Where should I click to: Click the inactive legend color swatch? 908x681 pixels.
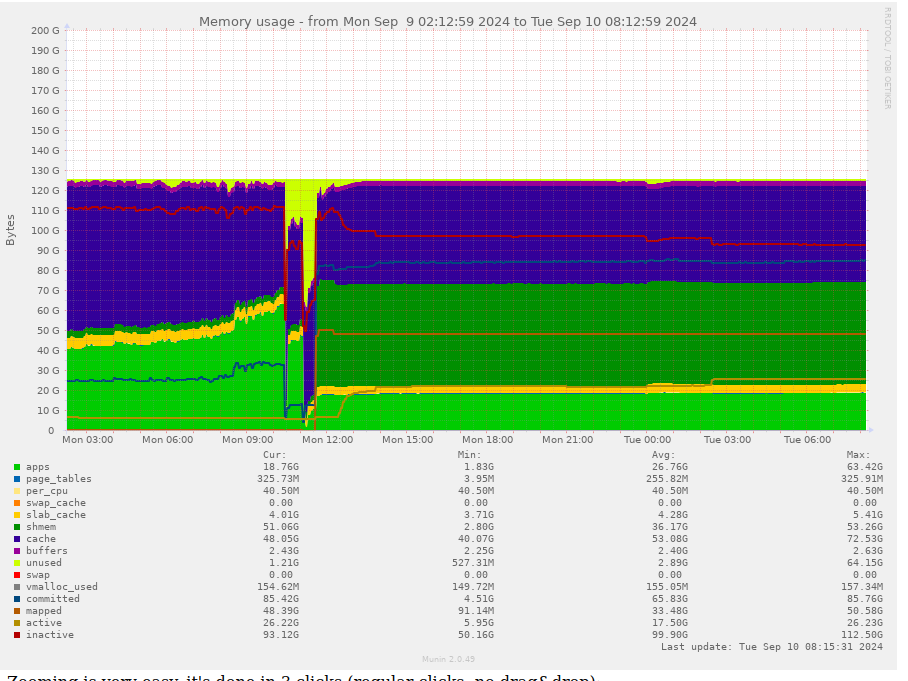click(17, 635)
